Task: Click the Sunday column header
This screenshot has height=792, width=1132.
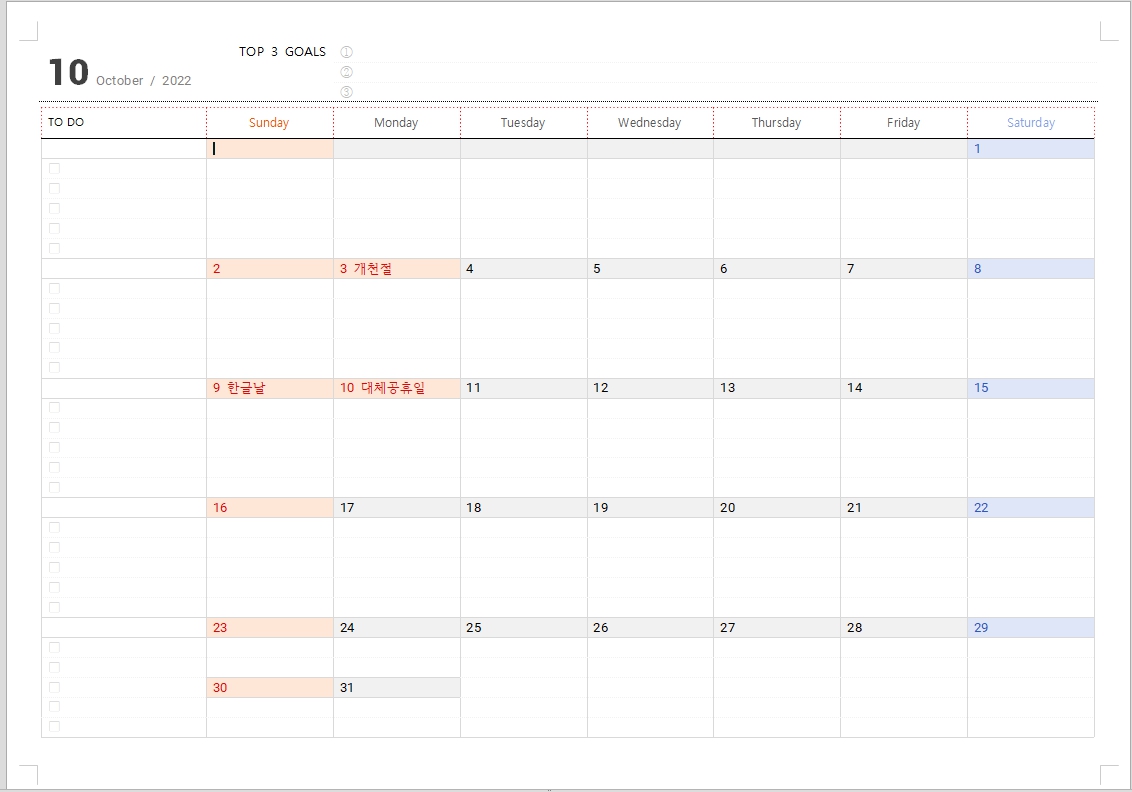Action: click(269, 123)
